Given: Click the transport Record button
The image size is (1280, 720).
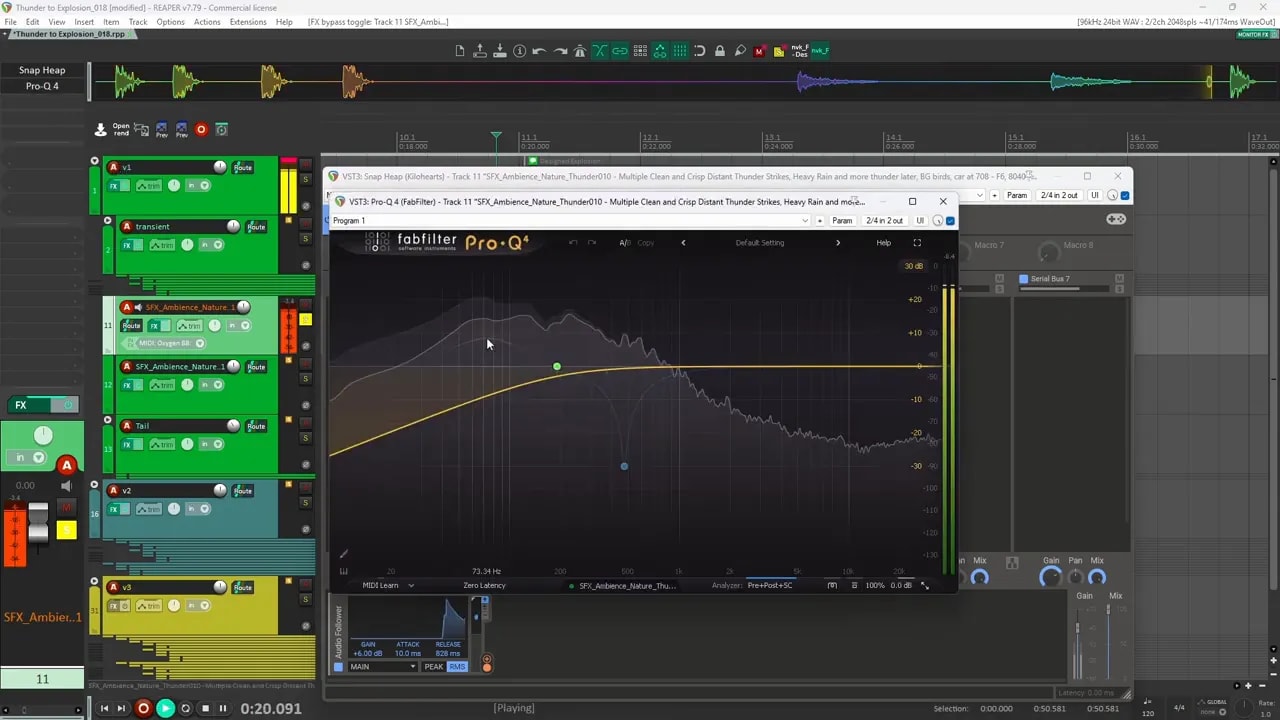Looking at the screenshot, I should [x=143, y=708].
